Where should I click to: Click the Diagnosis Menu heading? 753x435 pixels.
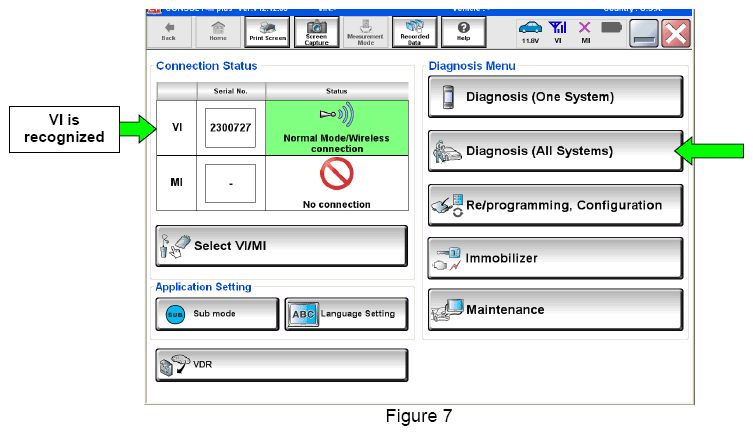point(472,66)
